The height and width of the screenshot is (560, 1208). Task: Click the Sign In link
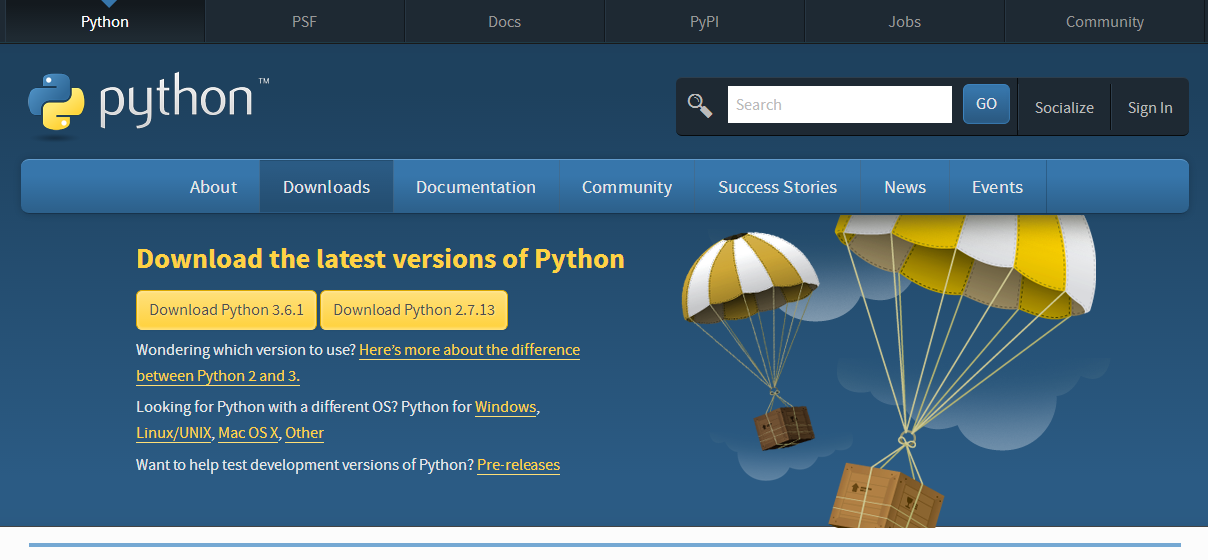[x=1150, y=108]
